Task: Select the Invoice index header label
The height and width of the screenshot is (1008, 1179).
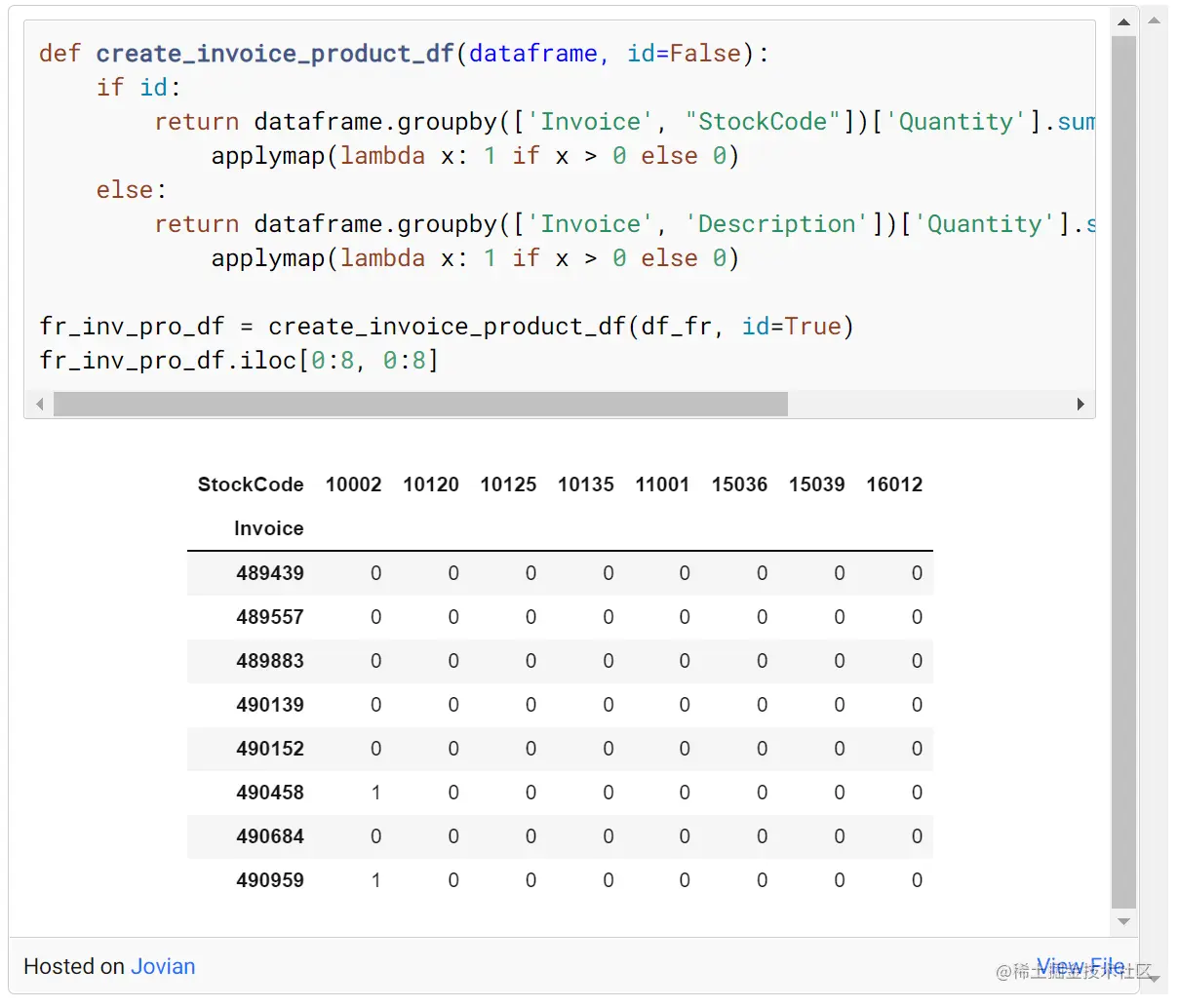Action: 268,528
